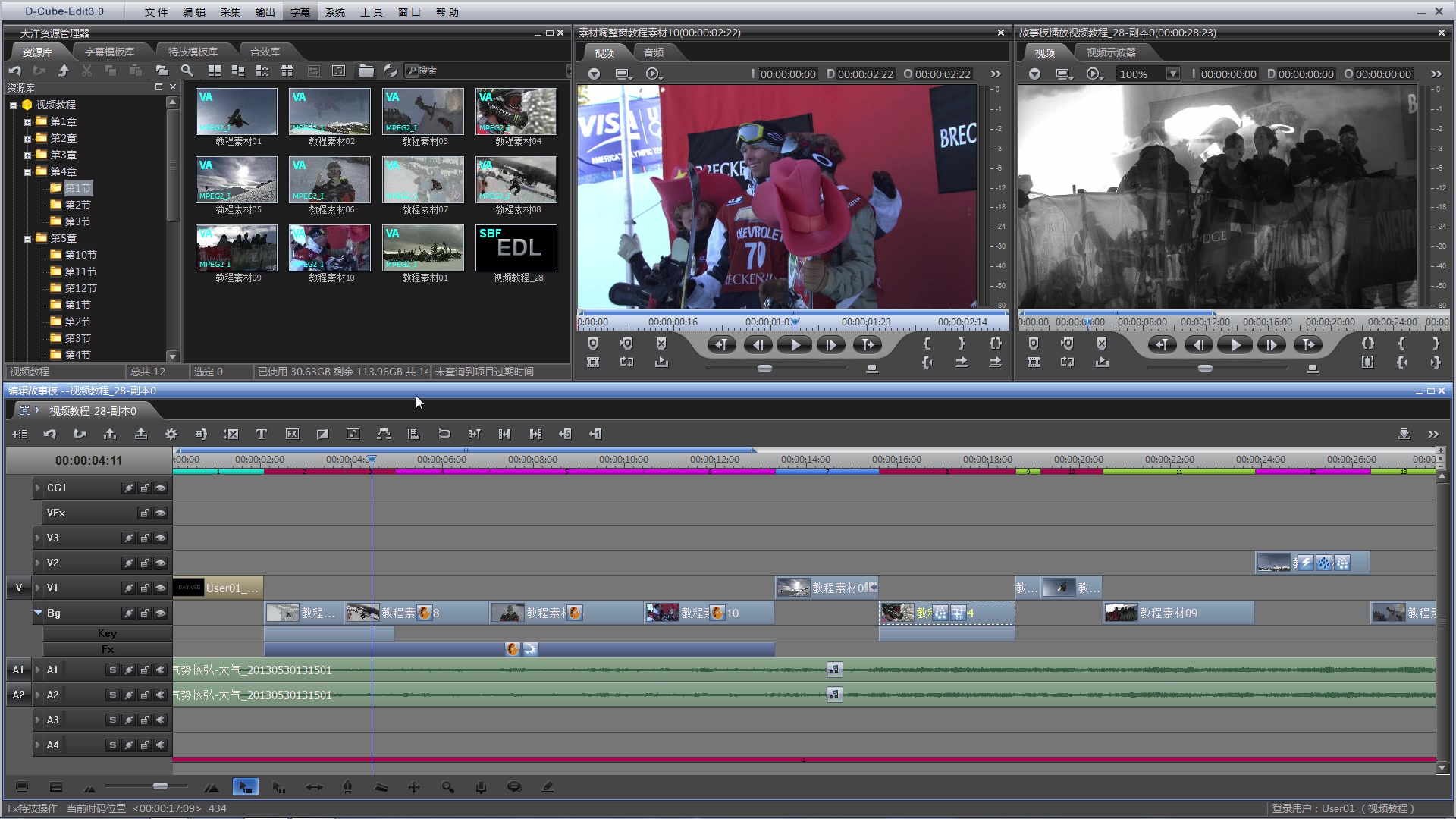Select the razor blade cut tool
The height and width of the screenshot is (819, 1456).
click(x=381, y=787)
